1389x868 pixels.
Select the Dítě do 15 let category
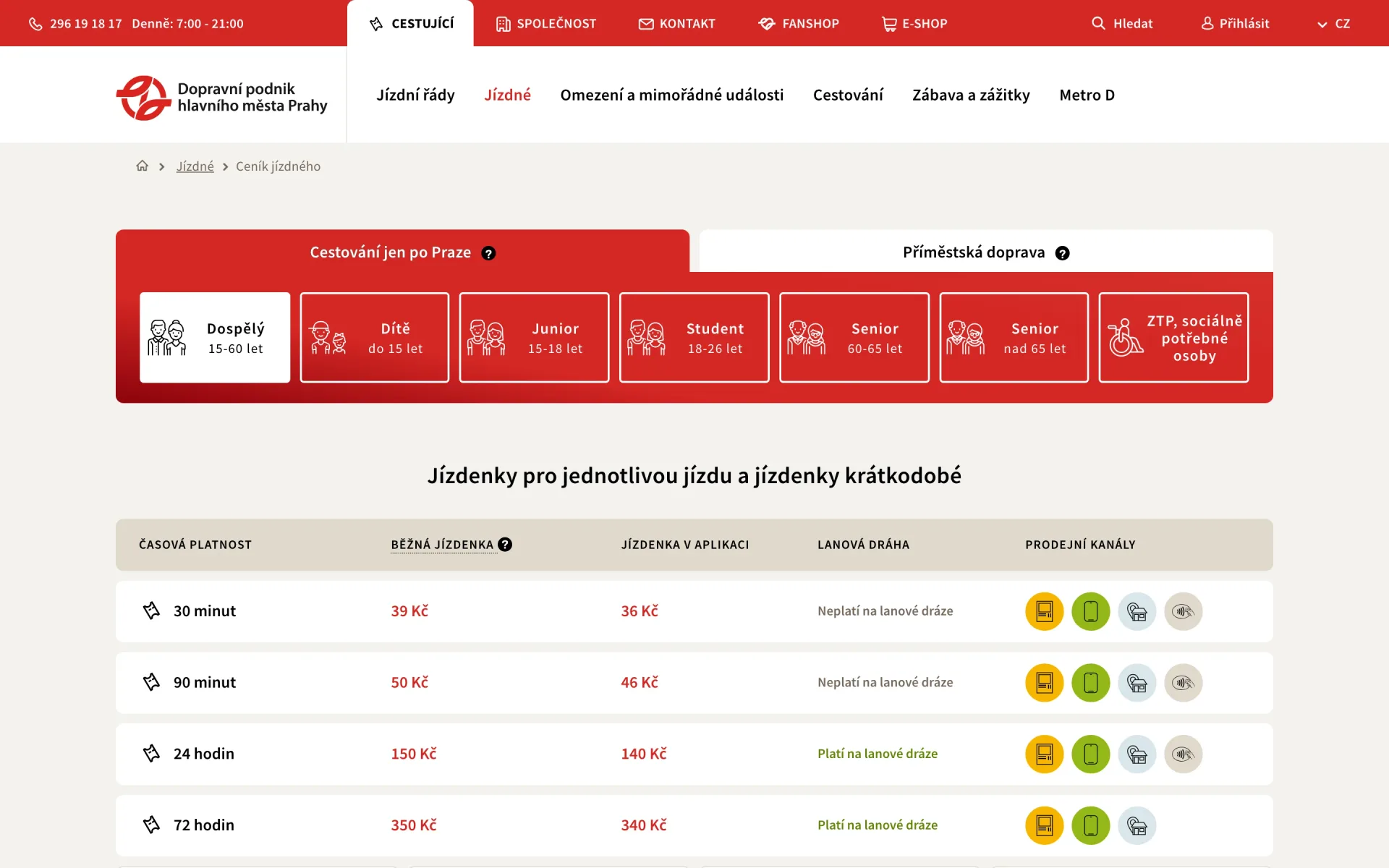point(374,338)
